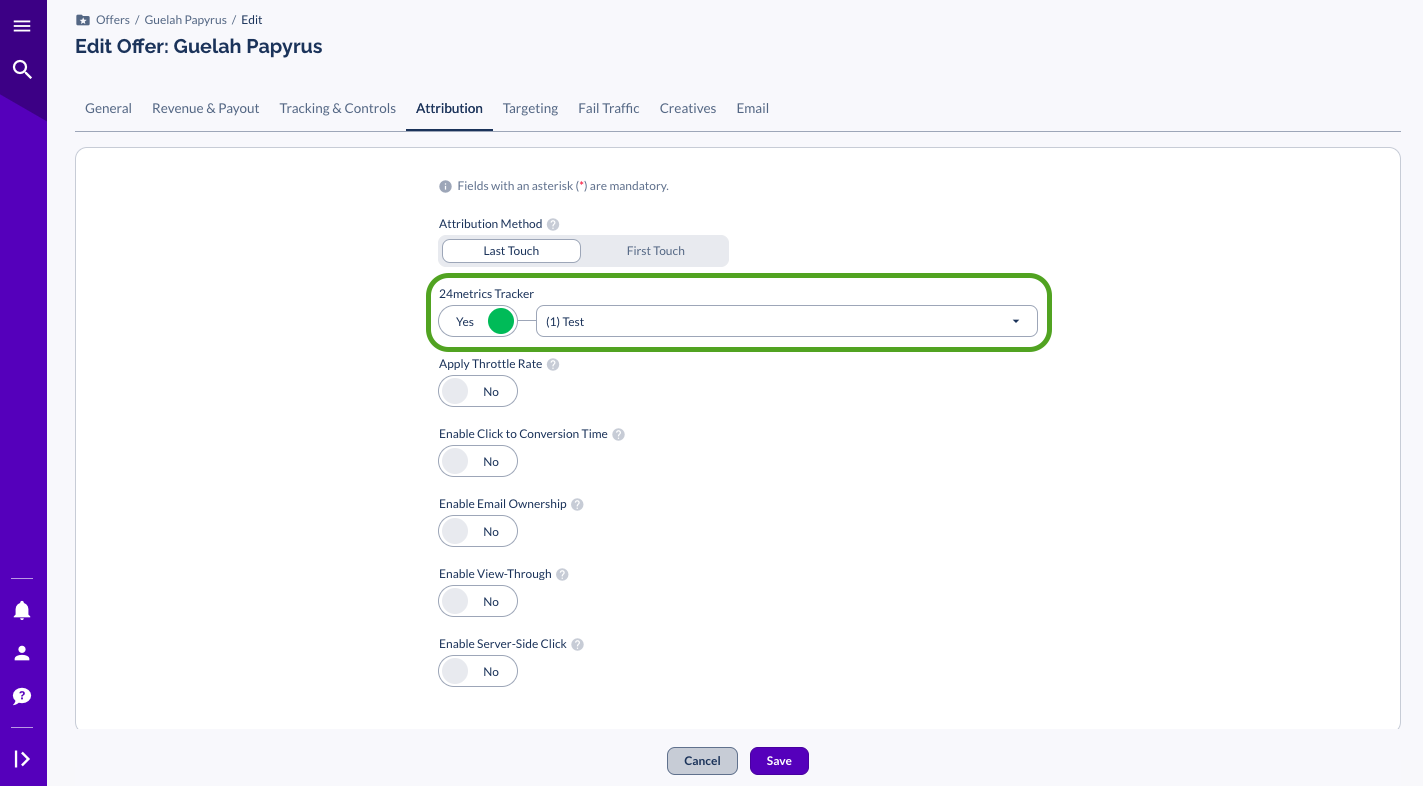This screenshot has width=1423, height=786.
Task: Open the Tracking & Controls tab
Action: pos(338,108)
